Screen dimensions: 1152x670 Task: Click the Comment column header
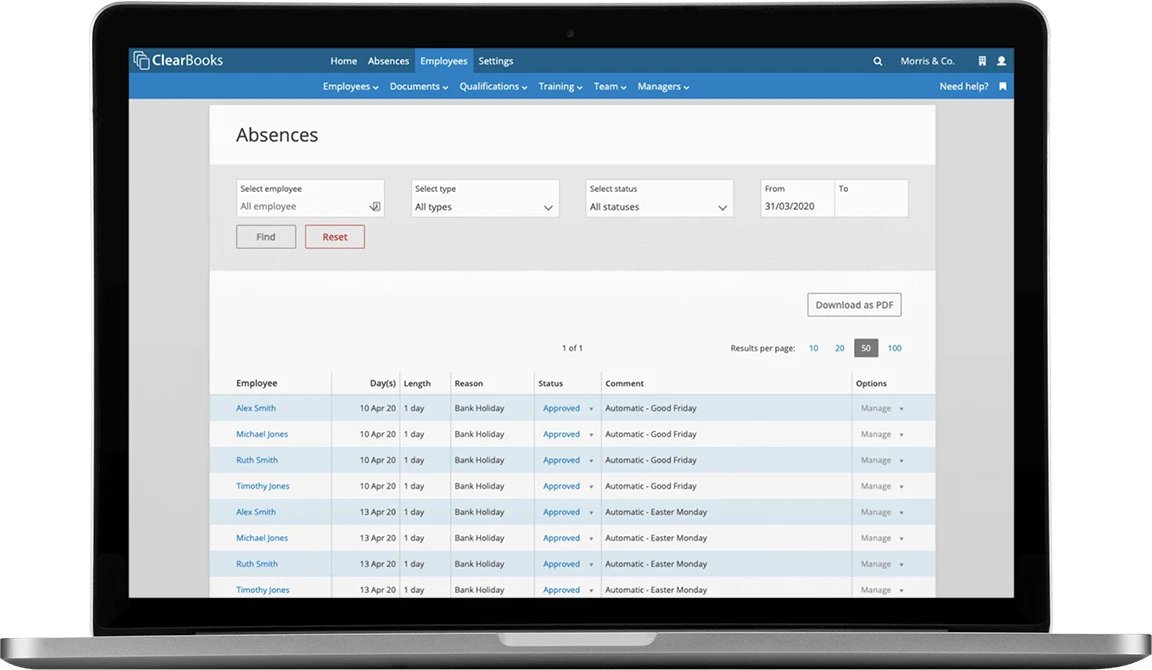click(x=624, y=383)
